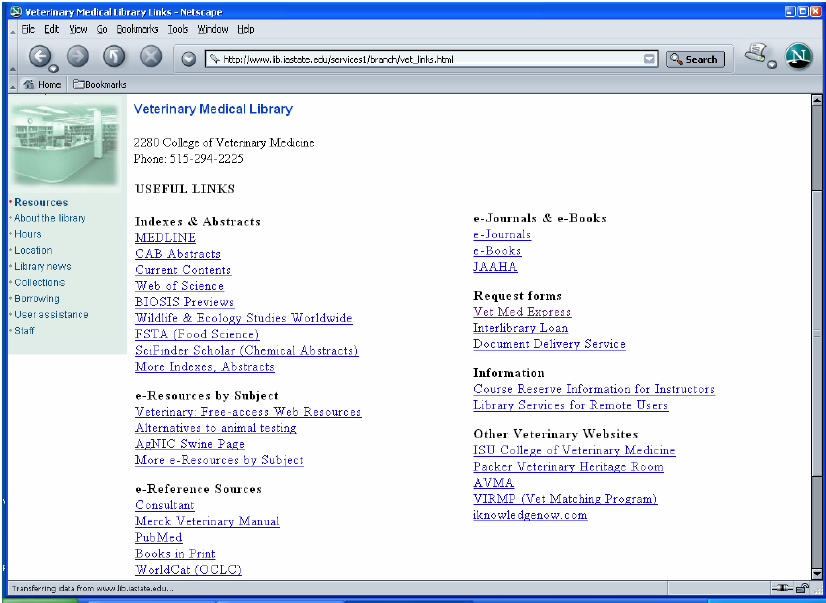Click the online/offline connection icon in status bar

coord(783,588)
